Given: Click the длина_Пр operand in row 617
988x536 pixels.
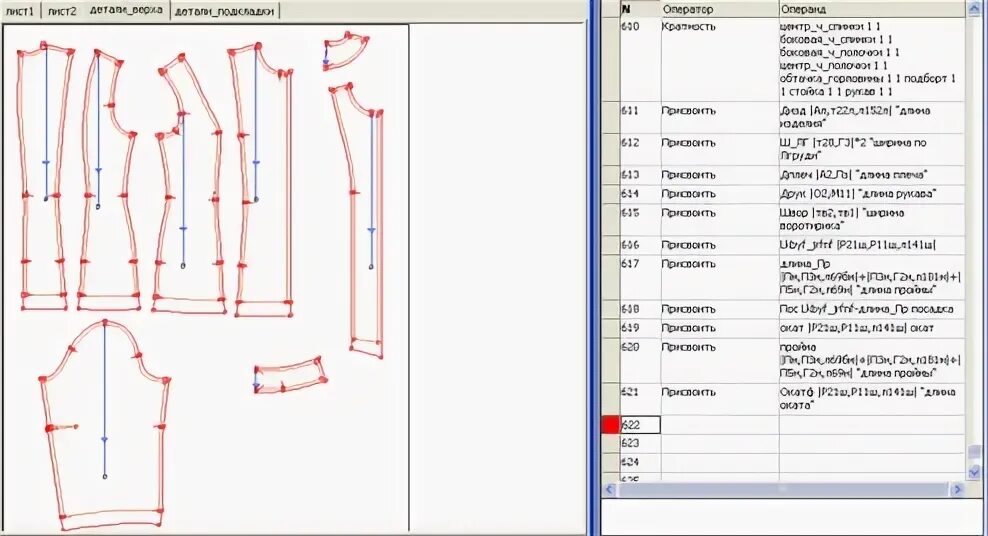Looking at the screenshot, I should tap(871, 277).
